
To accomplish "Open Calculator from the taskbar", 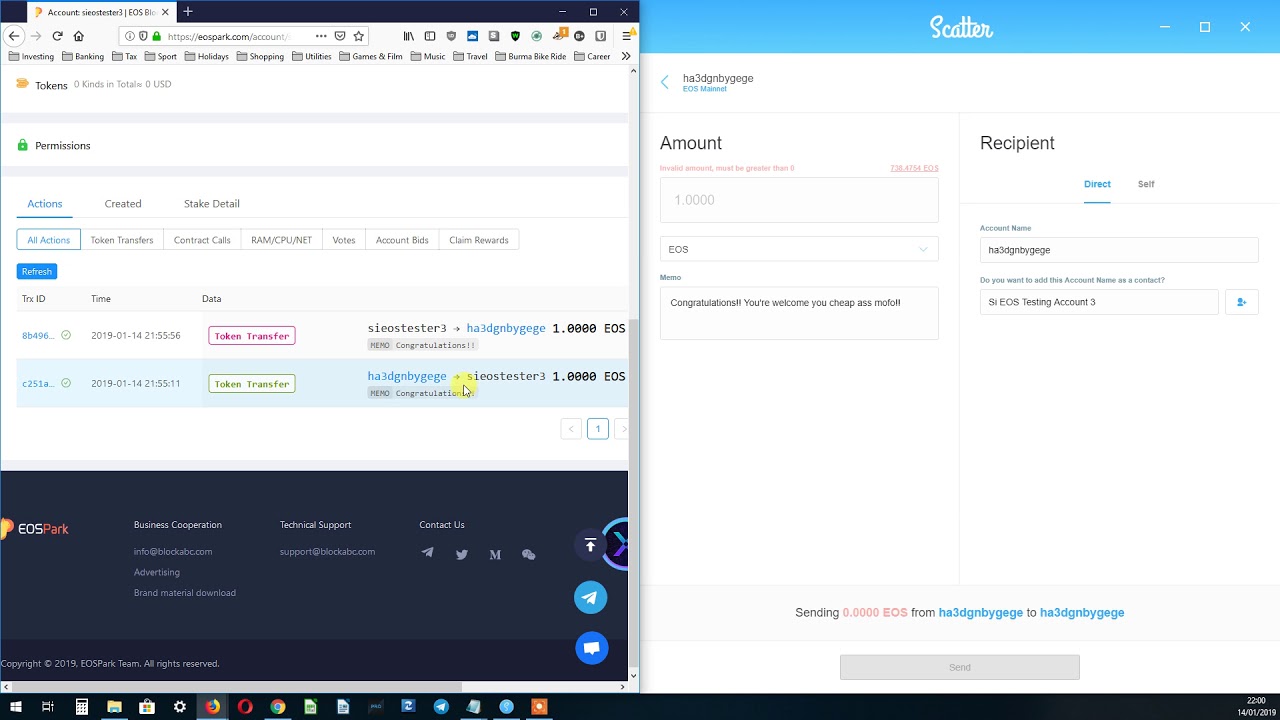I will 81,707.
